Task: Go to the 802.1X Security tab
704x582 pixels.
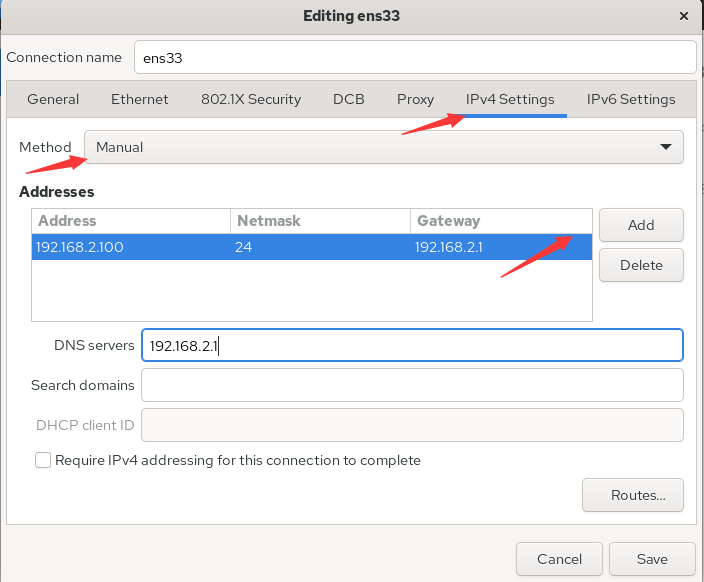Action: 251,99
